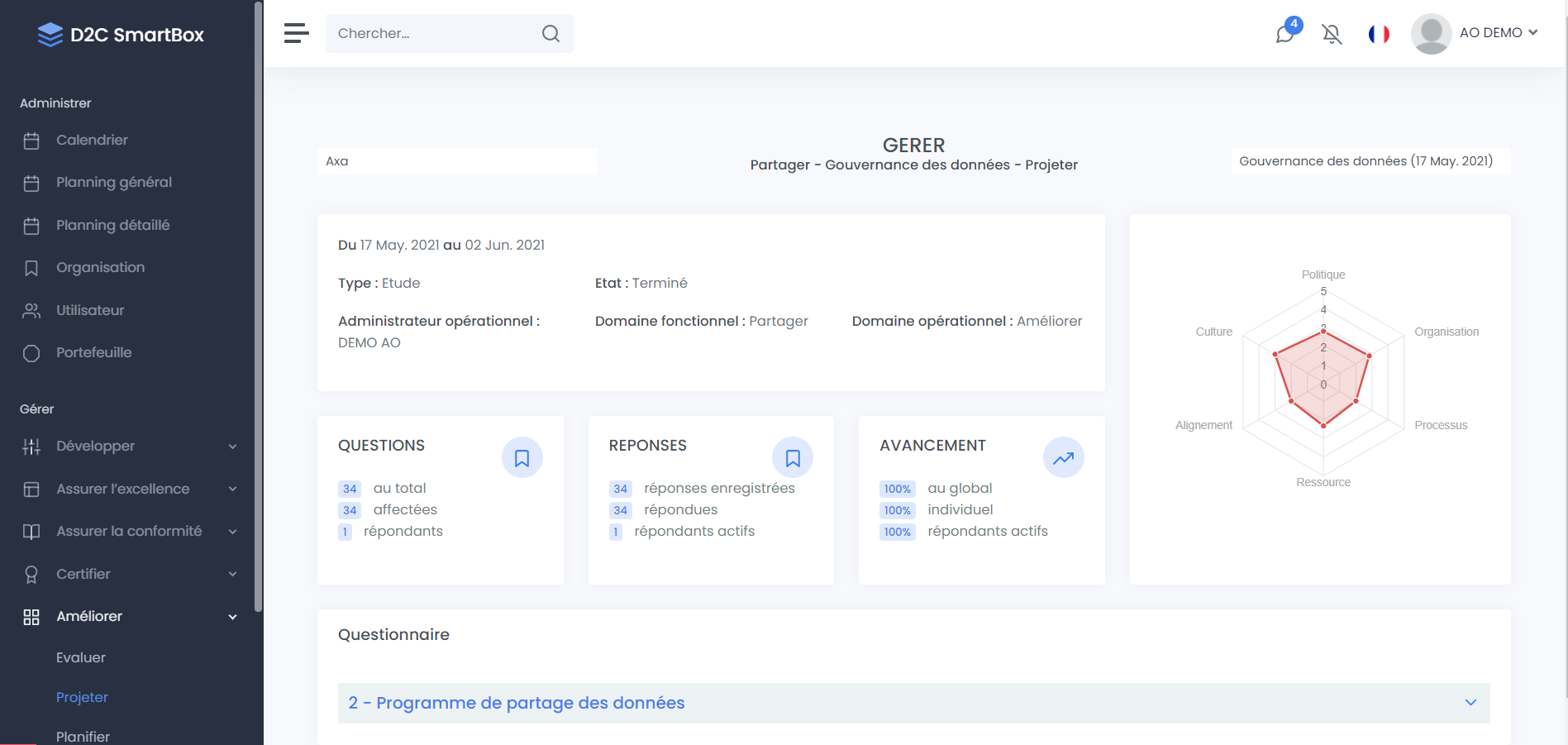
Task: Click the hamburger menu icon
Action: pos(296,33)
